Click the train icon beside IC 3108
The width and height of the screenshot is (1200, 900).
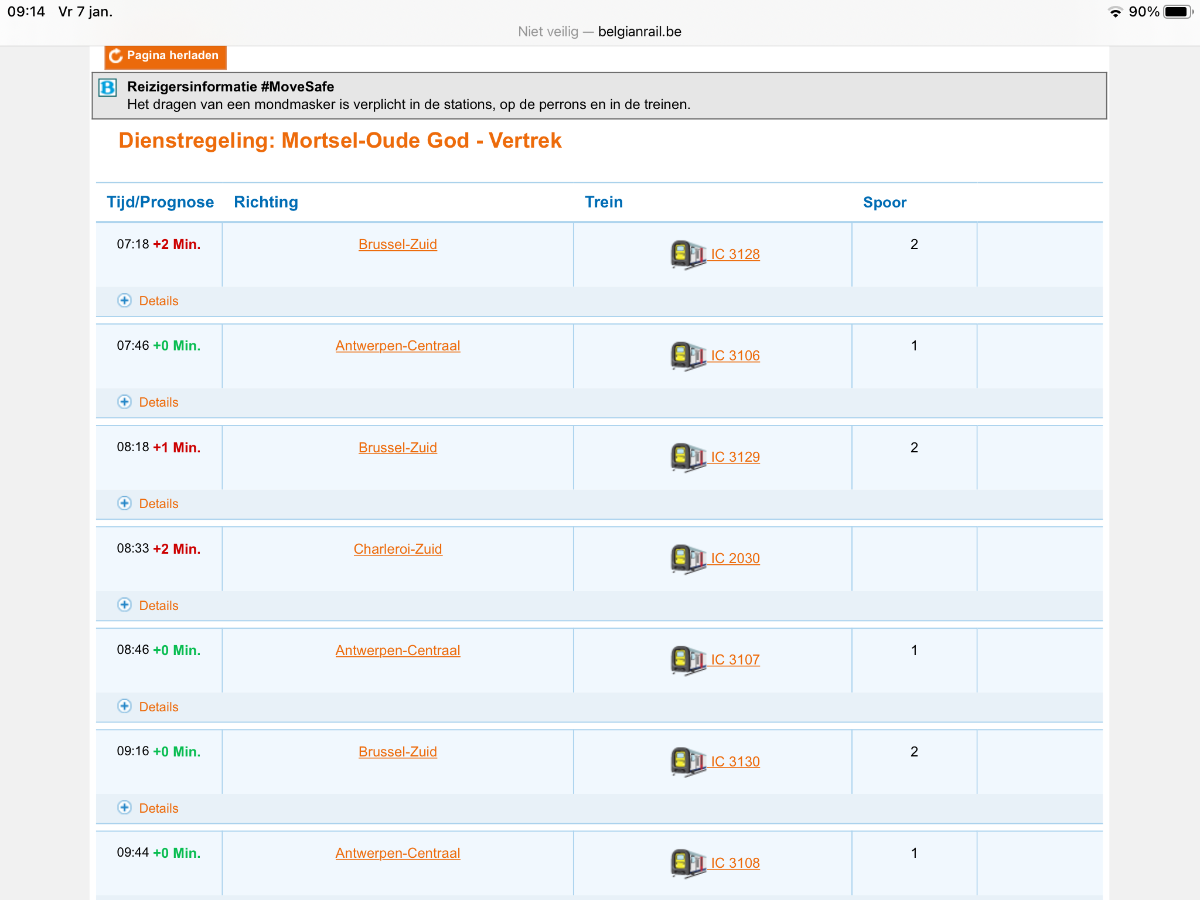point(688,863)
